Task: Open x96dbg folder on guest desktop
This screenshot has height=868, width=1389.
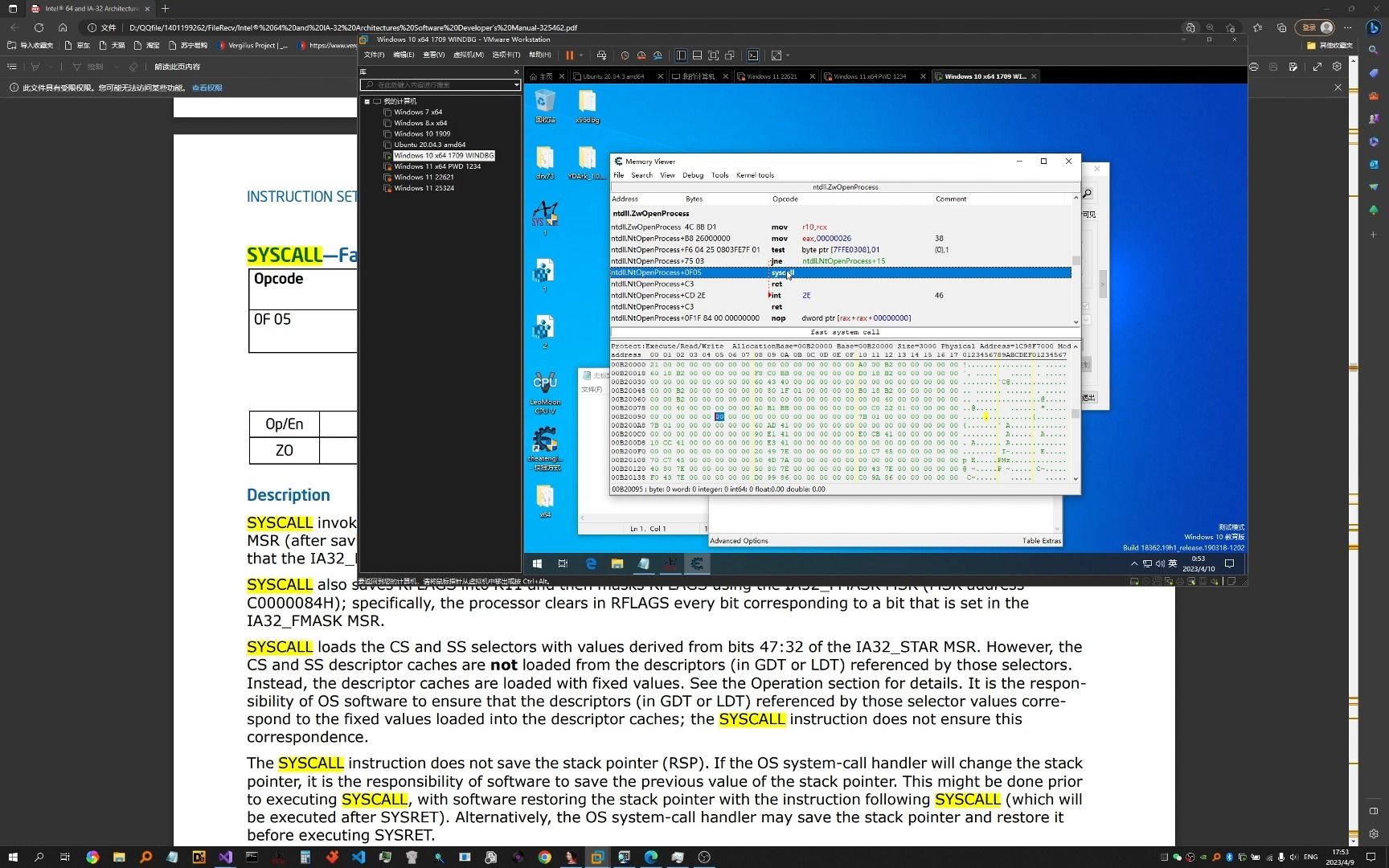Action: coord(587,106)
